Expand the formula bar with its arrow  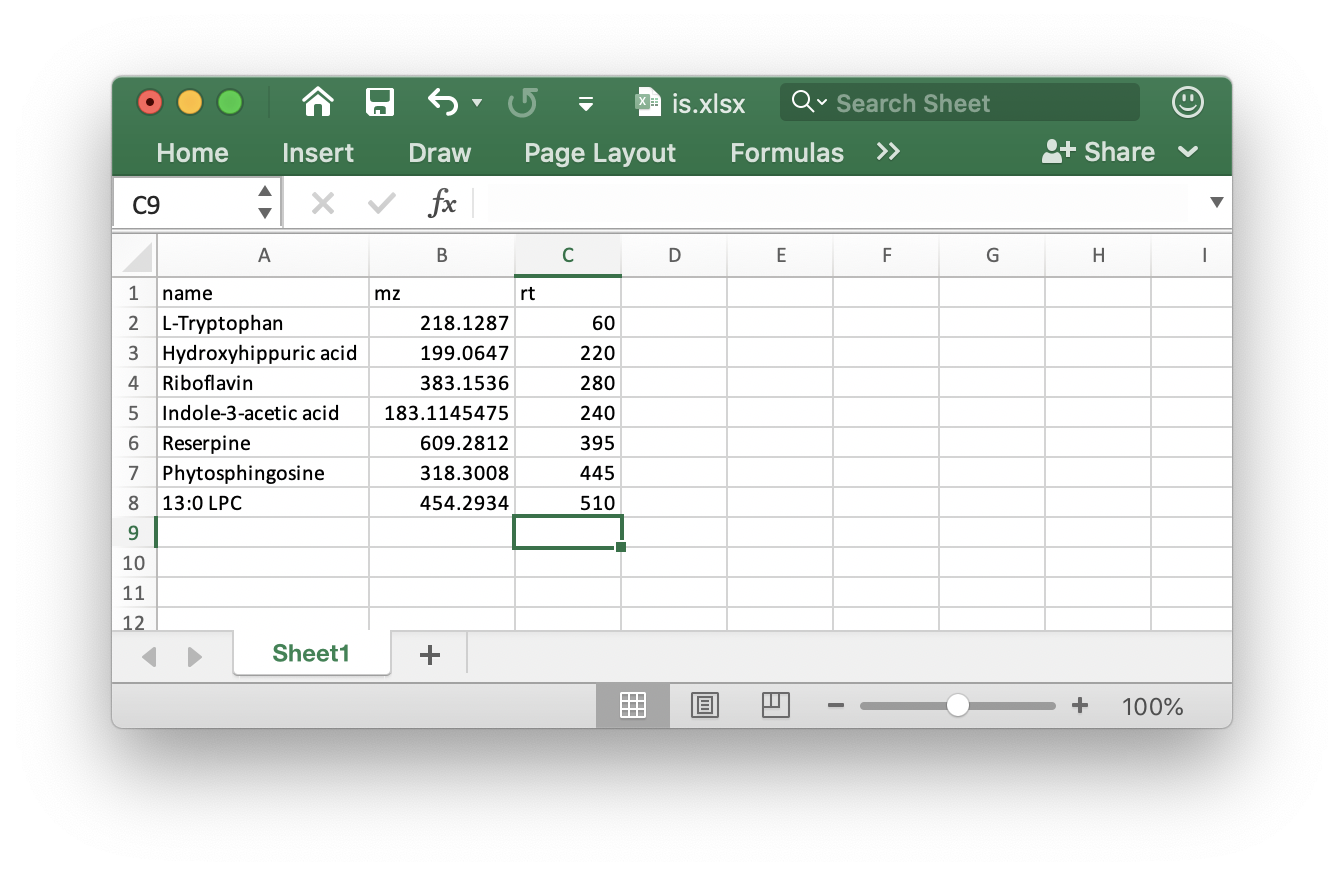coord(1216,203)
